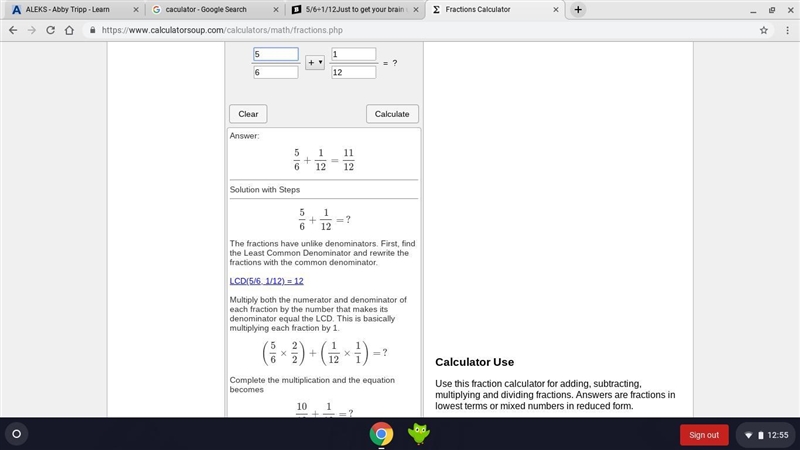Close the caculator Google Search tab
Screen dimensions: 800x450
(x=276, y=10)
